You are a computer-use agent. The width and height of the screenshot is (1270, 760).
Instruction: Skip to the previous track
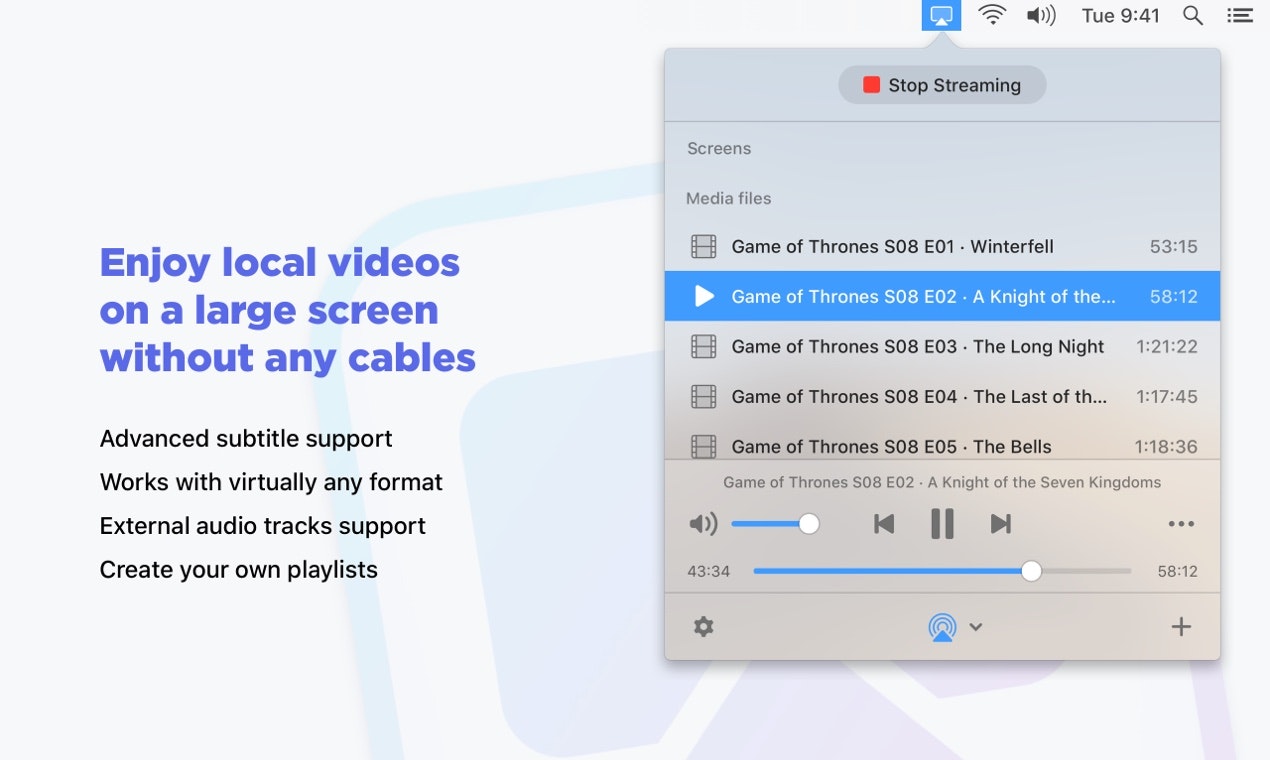[x=884, y=524]
